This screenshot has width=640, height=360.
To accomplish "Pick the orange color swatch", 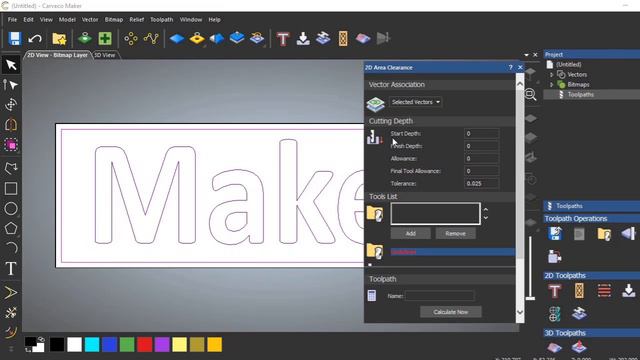I will (215, 344).
